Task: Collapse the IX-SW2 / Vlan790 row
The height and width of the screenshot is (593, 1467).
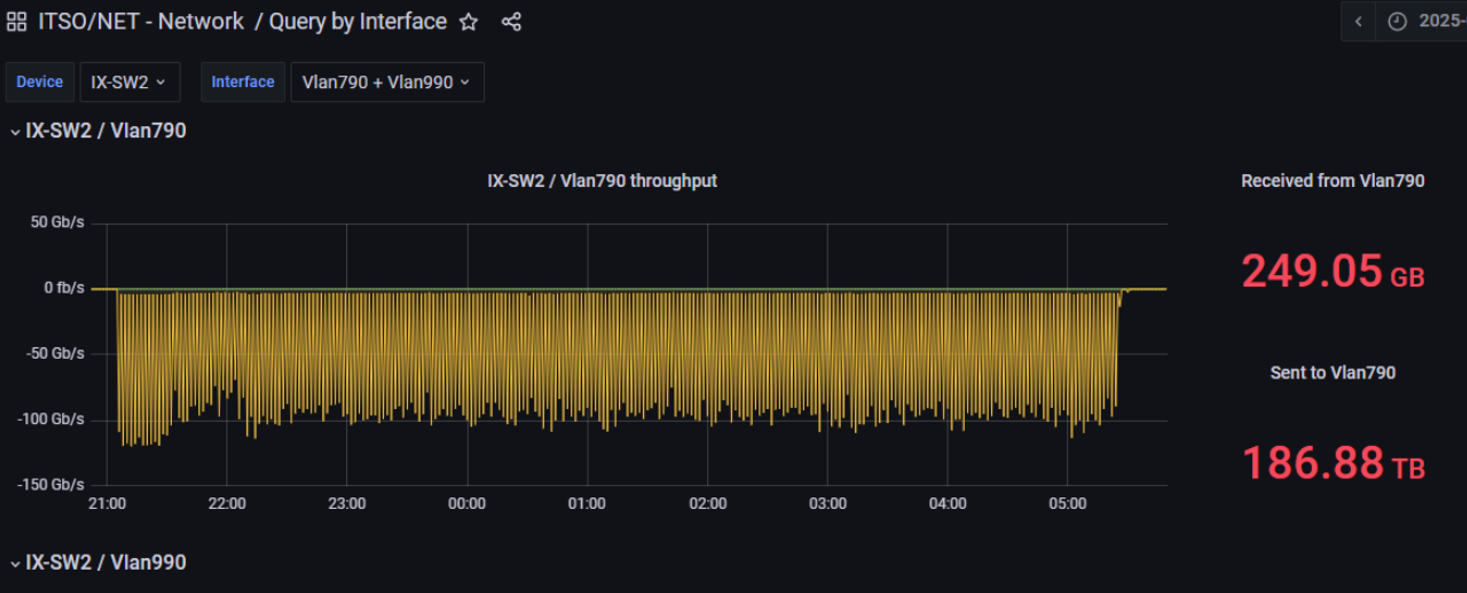Action: 15,131
